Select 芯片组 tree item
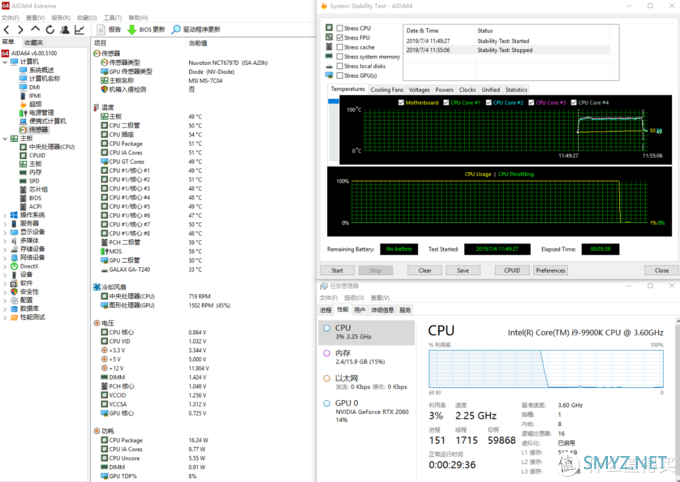 34,189
